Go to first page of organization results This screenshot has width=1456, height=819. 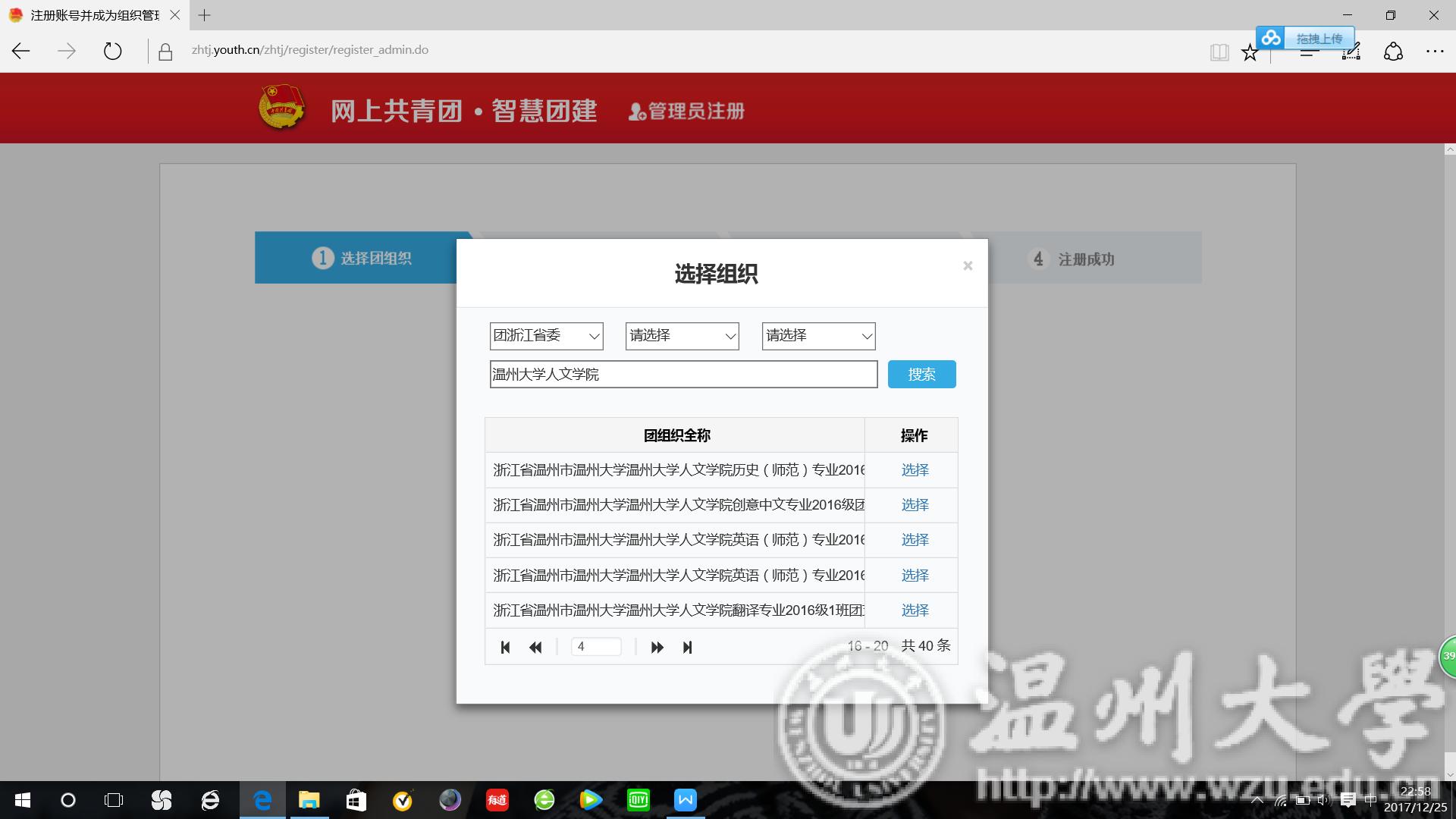pos(505,647)
